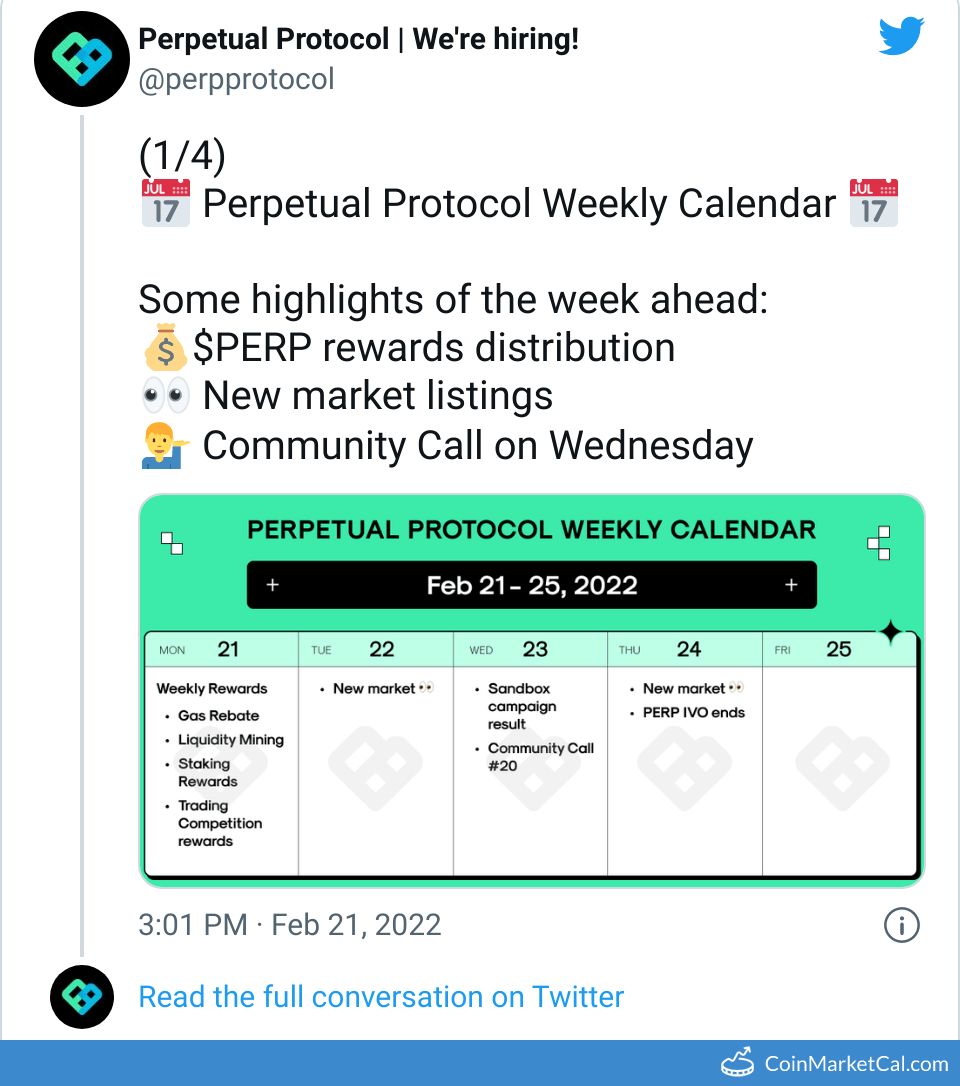Click the money bag emoji
960x1086 pixels.
tap(163, 348)
